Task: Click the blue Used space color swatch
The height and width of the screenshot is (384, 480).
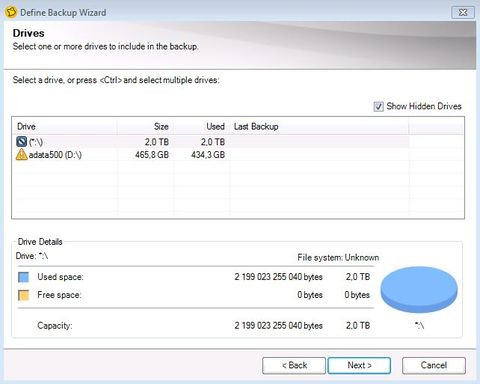Action: tap(23, 277)
